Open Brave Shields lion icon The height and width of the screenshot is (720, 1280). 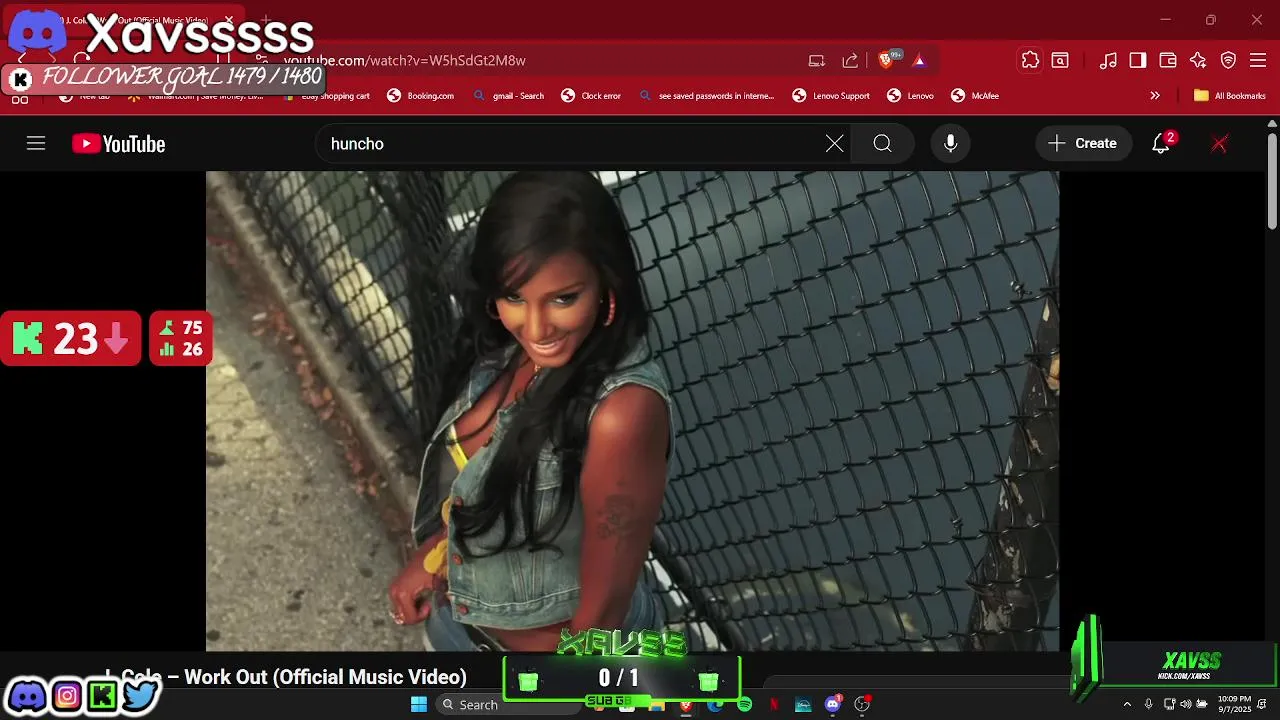tap(886, 60)
